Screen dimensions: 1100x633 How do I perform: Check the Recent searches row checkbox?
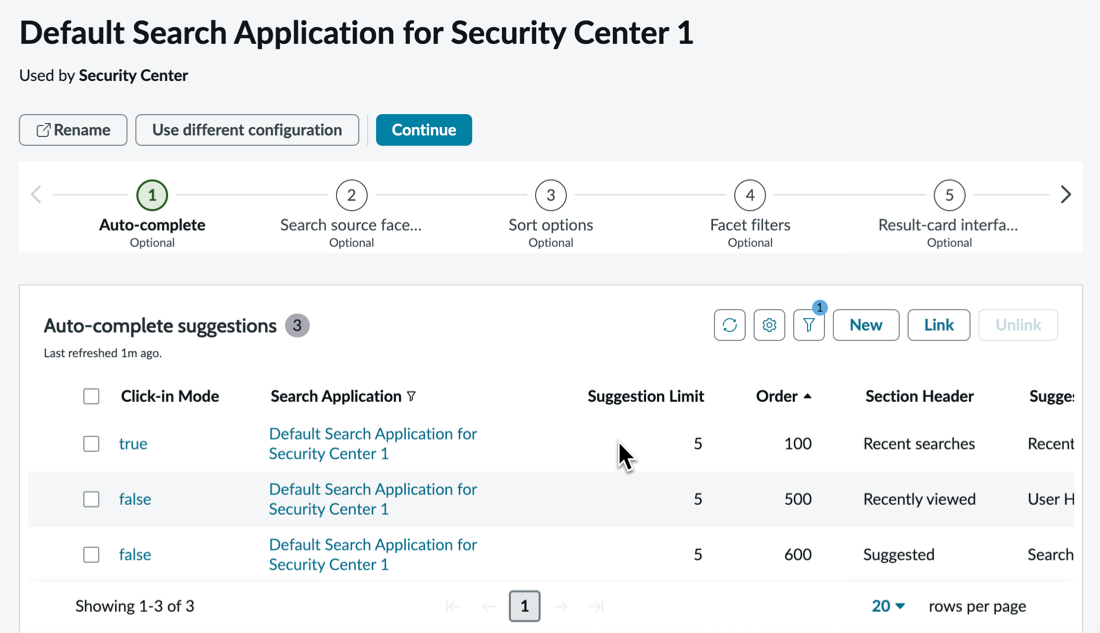91,444
